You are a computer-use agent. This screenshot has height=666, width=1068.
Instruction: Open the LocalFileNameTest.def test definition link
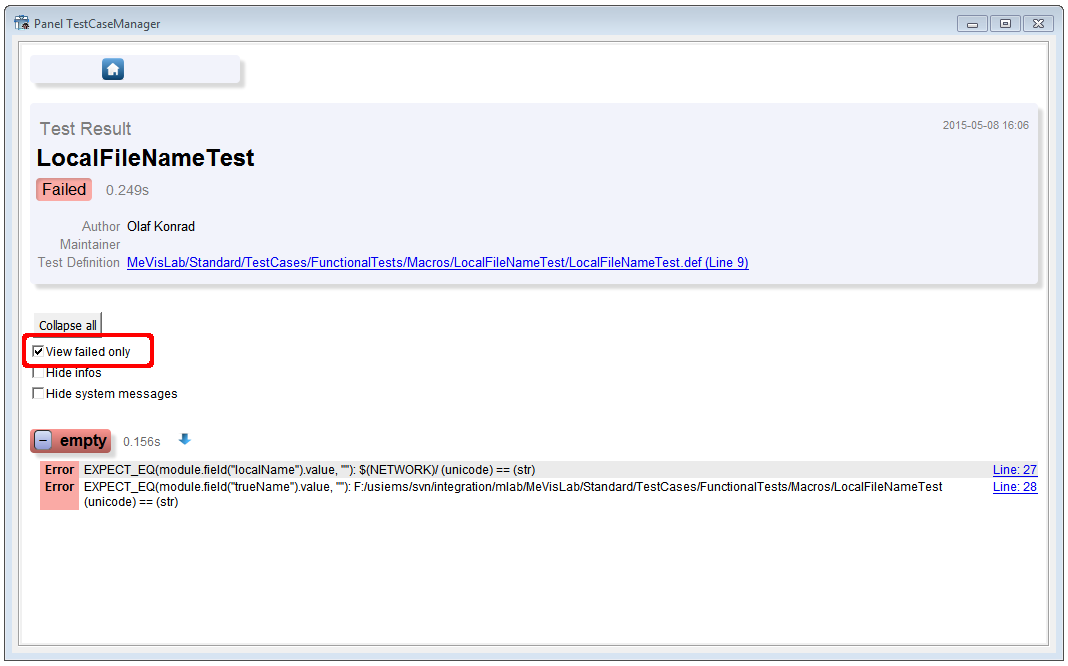click(x=437, y=263)
